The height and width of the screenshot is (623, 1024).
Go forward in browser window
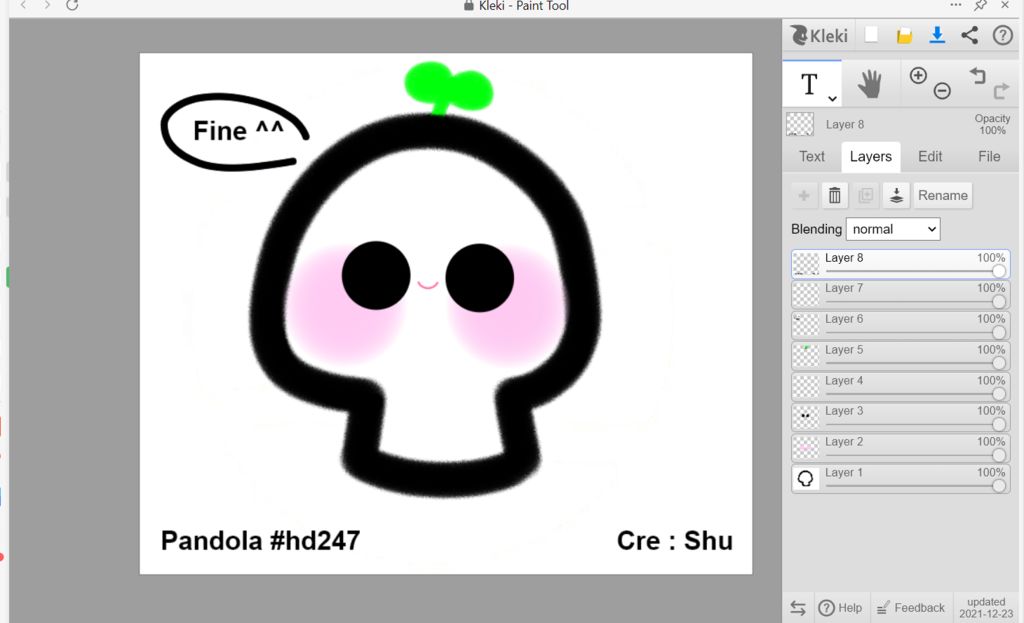click(47, 5)
